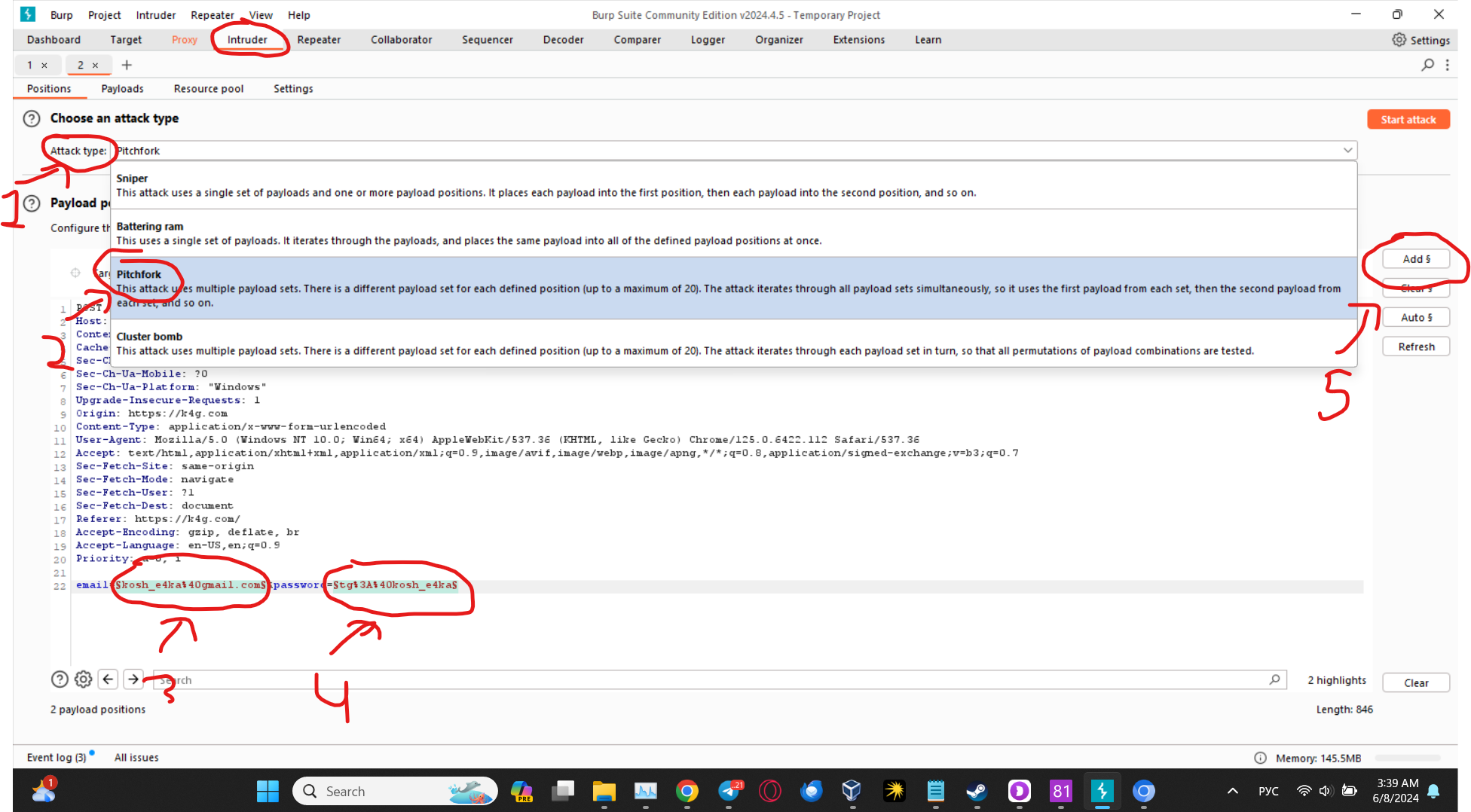Close Intruder tab 1
The image size is (1471, 812).
(44, 66)
